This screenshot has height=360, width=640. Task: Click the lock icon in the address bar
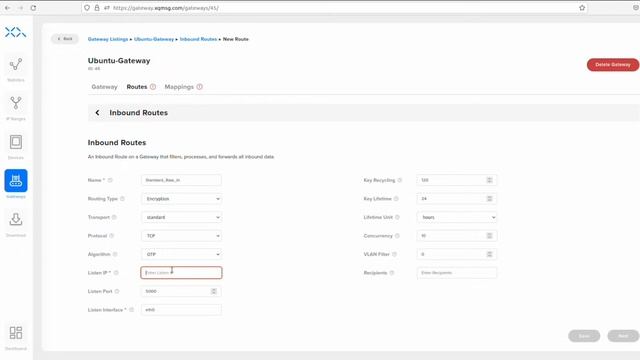[x=97, y=8]
